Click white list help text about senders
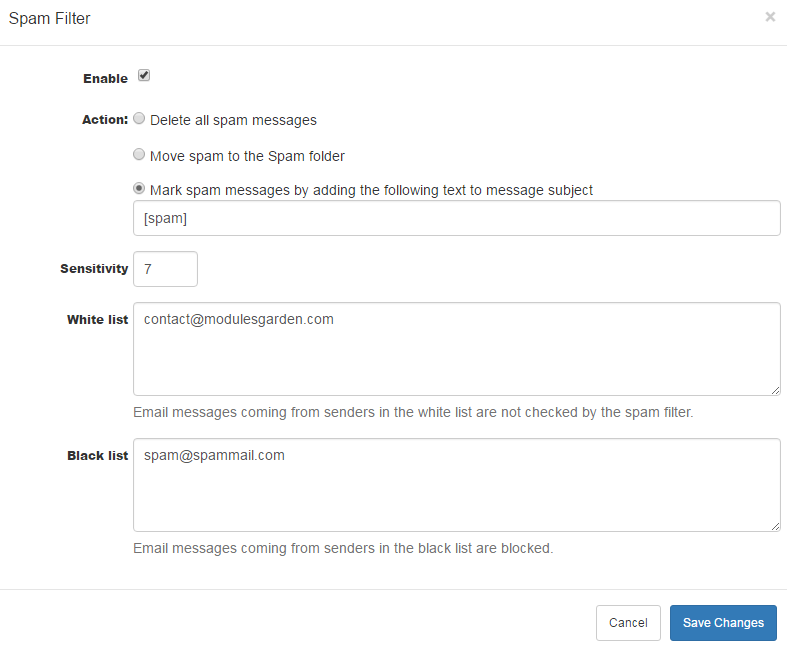Viewport: 787px width, 650px height. [x=413, y=413]
